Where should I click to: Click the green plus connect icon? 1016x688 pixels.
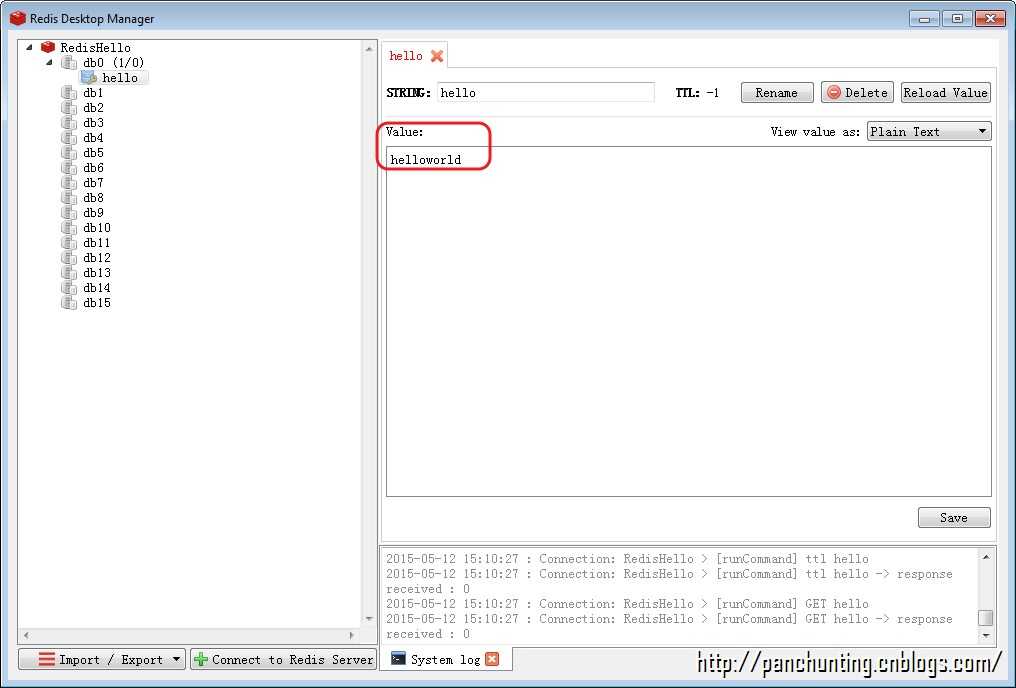click(x=201, y=659)
